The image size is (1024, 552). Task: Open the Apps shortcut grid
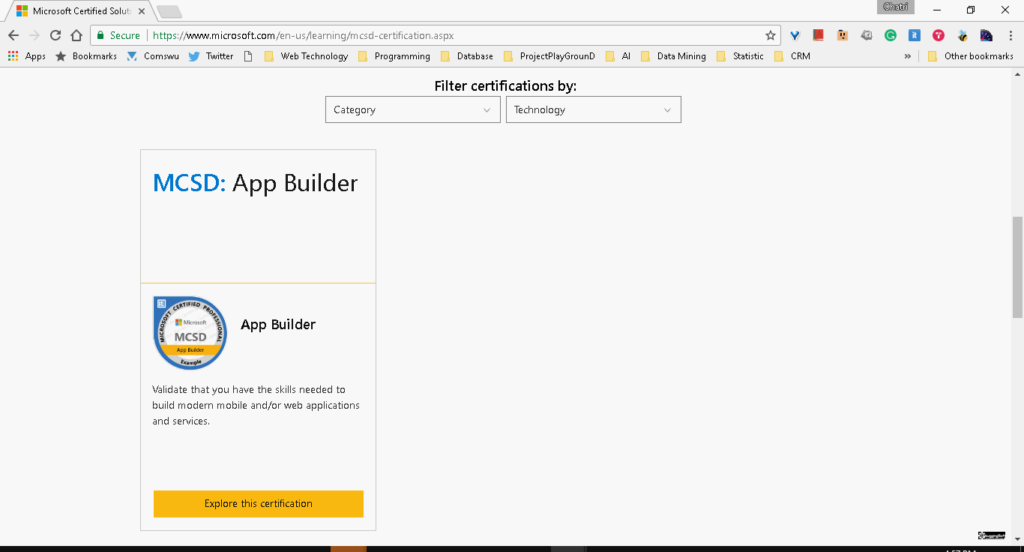tap(26, 56)
